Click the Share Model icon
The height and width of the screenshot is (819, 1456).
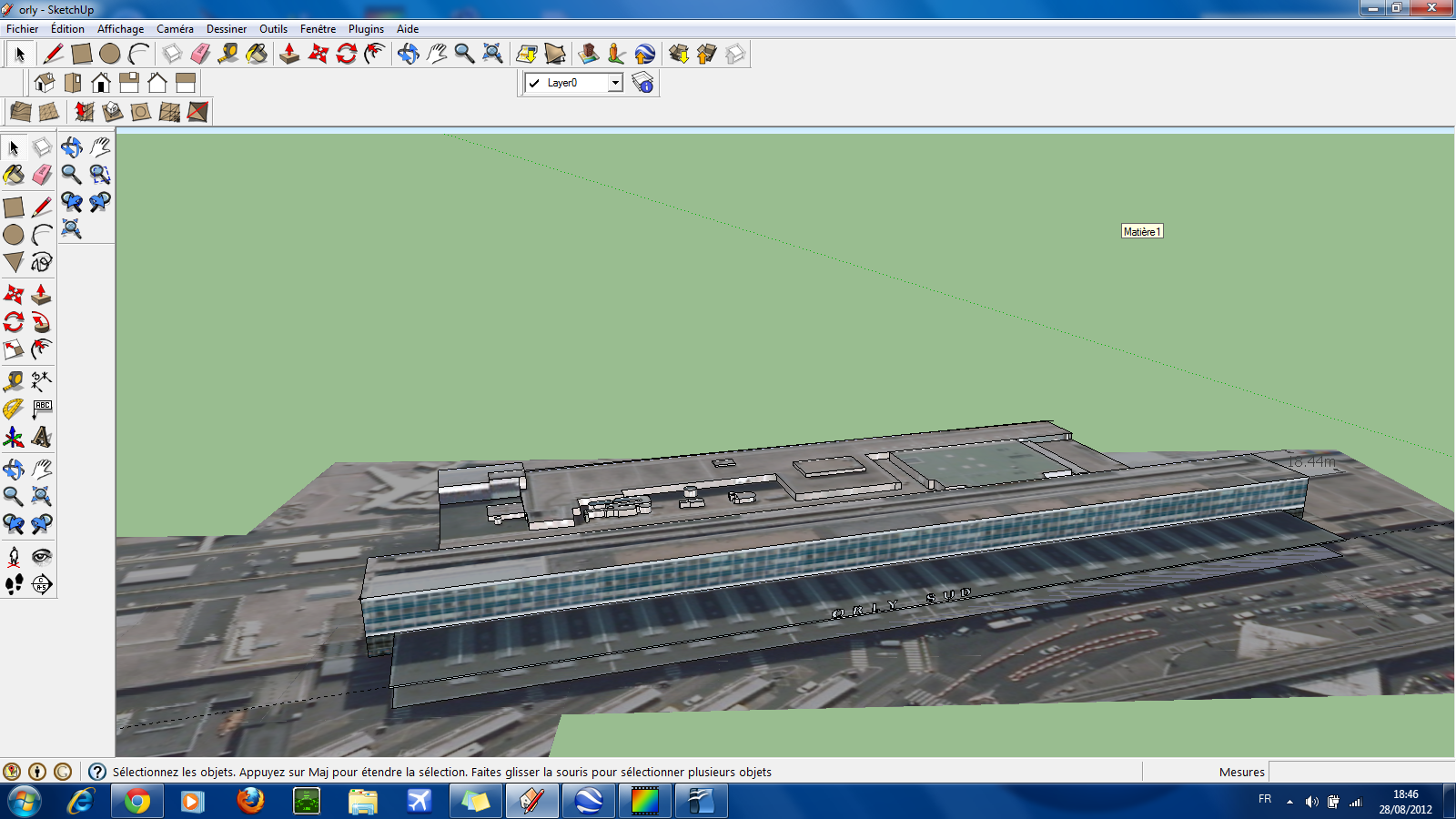click(x=707, y=54)
